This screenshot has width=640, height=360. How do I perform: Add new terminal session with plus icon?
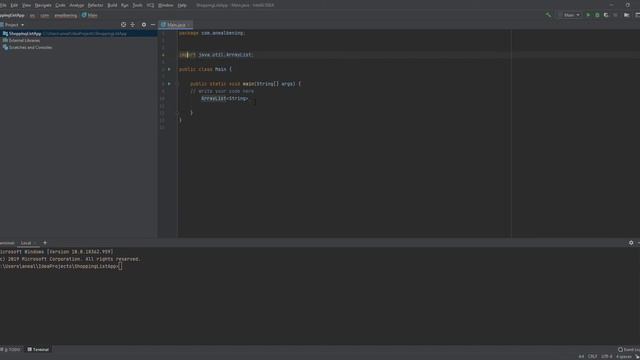click(x=45, y=243)
